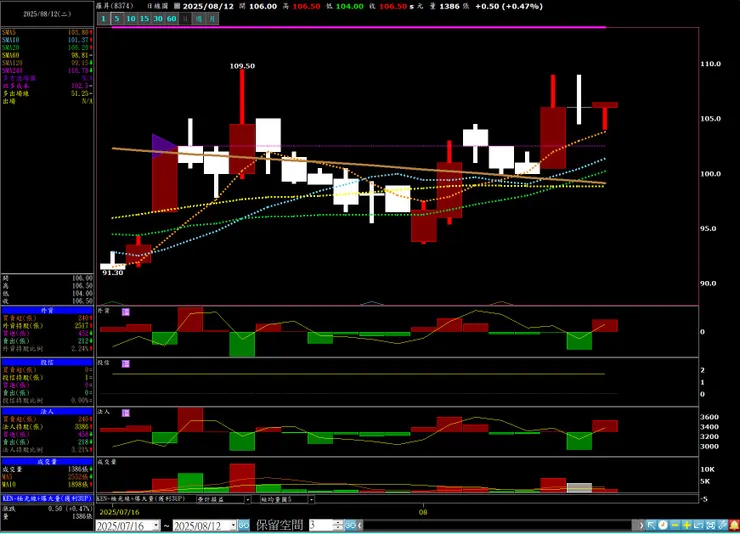Select the 5-minute timeframe button

tap(117, 19)
